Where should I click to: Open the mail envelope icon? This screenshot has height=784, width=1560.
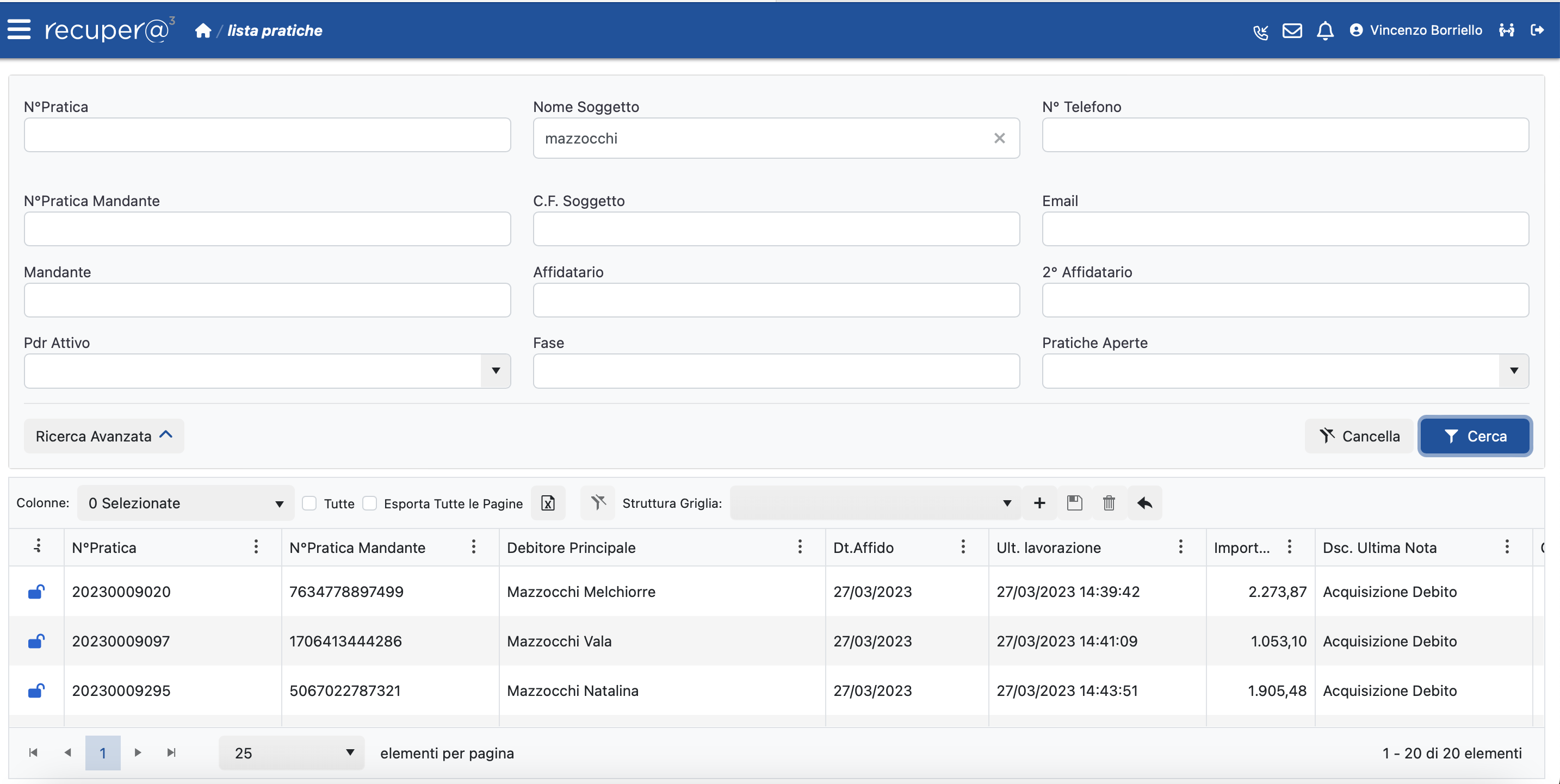coord(1292,30)
